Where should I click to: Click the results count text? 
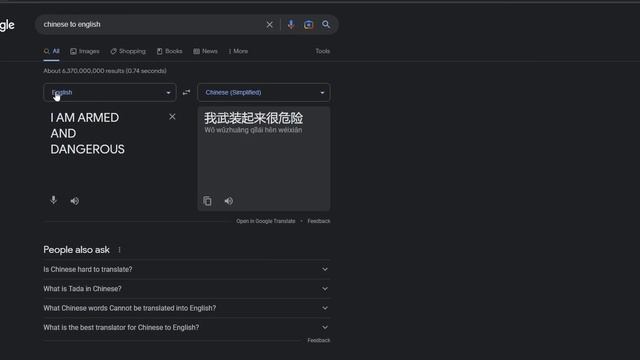[x=105, y=71]
